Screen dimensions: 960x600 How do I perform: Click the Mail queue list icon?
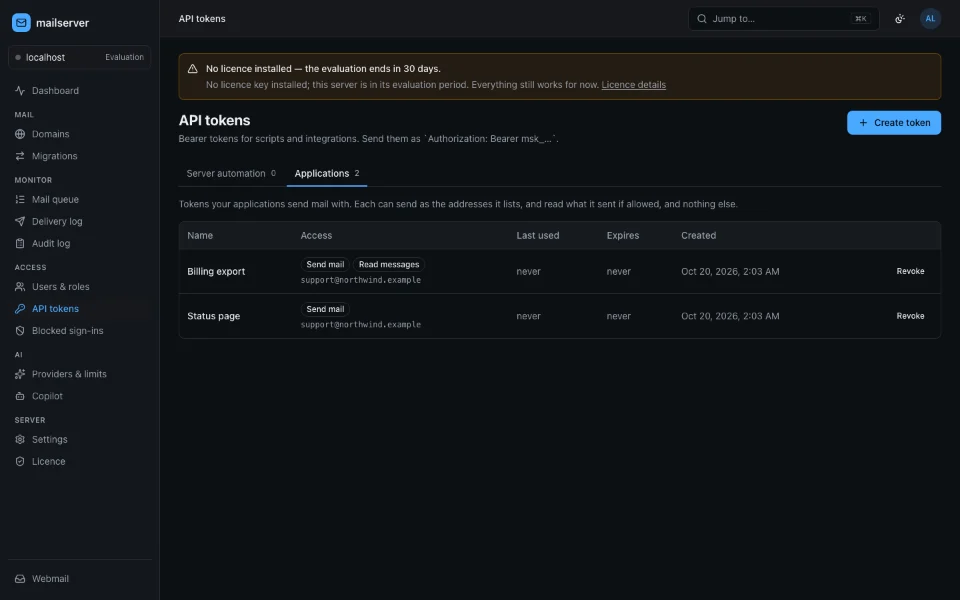pos(20,200)
